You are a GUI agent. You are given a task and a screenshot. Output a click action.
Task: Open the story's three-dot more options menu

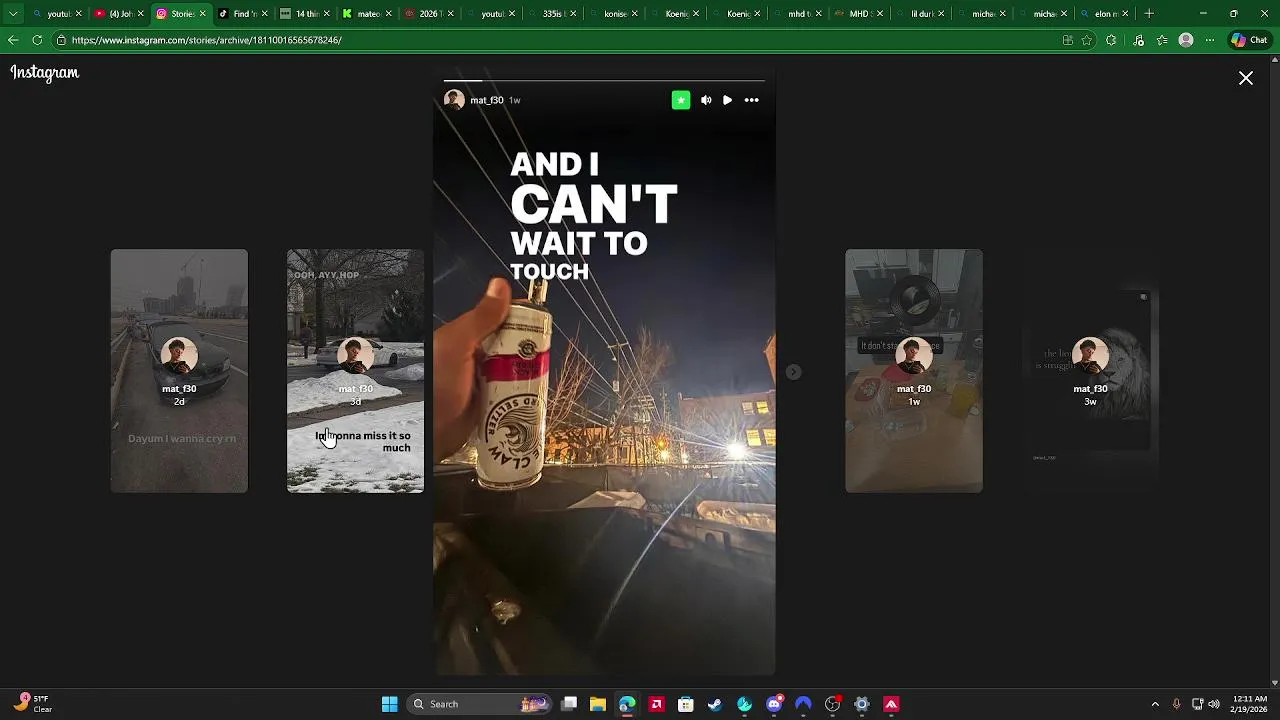point(751,100)
